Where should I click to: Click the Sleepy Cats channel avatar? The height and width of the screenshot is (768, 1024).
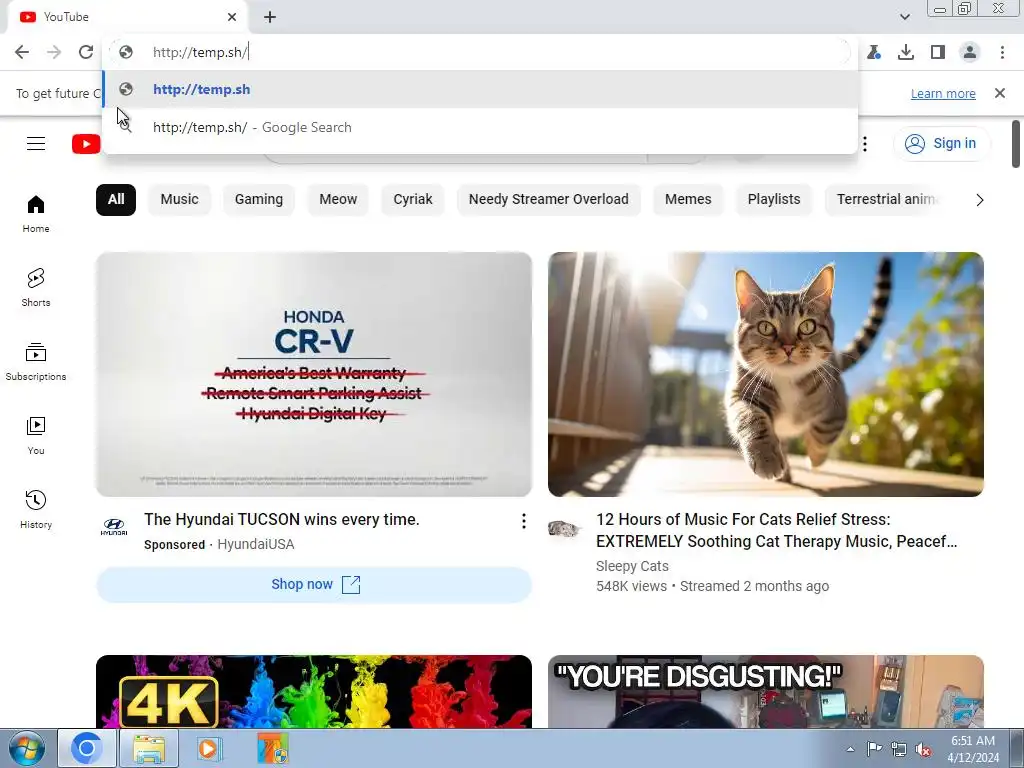coord(564,528)
